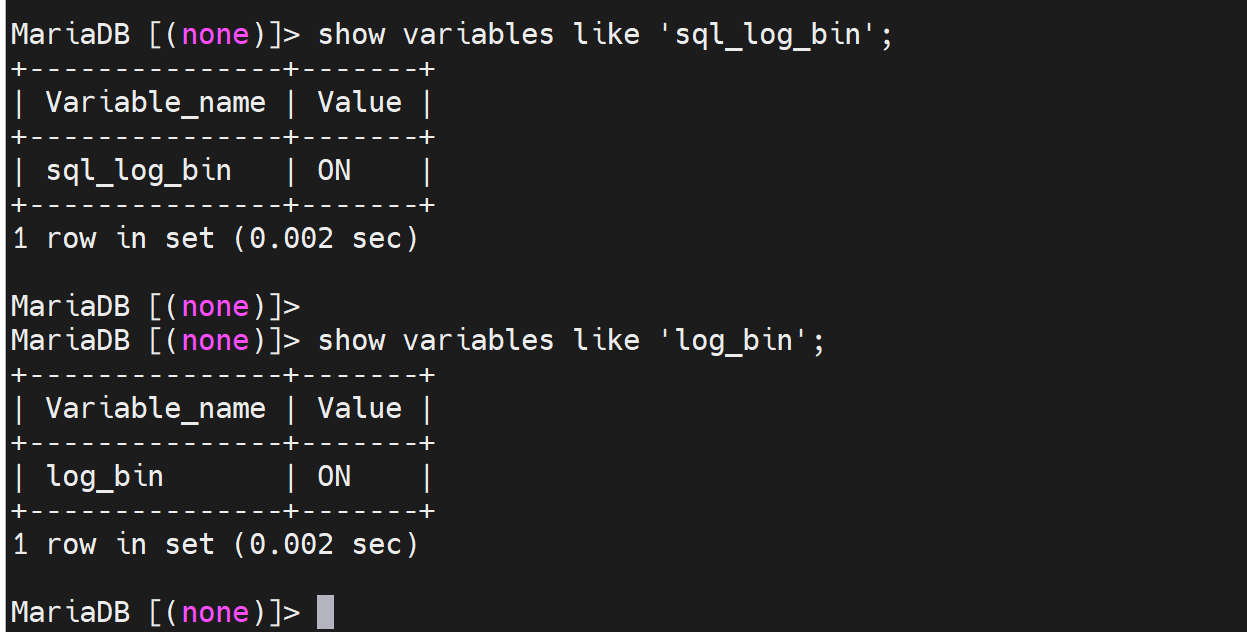
Task: Click the word 'show' in the second command
Action: click(x=351, y=341)
